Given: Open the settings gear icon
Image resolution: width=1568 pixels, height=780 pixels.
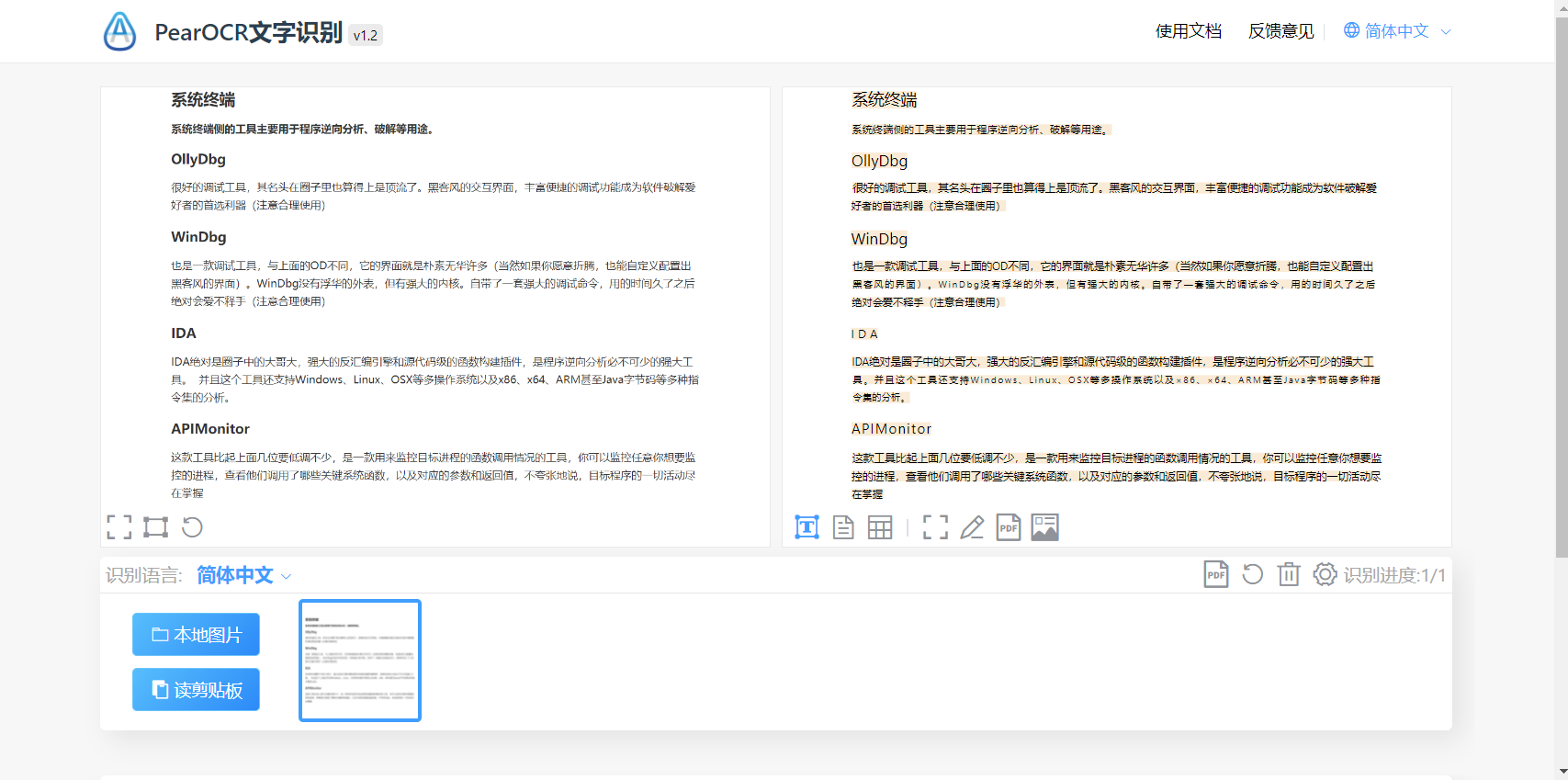Looking at the screenshot, I should click(1325, 574).
